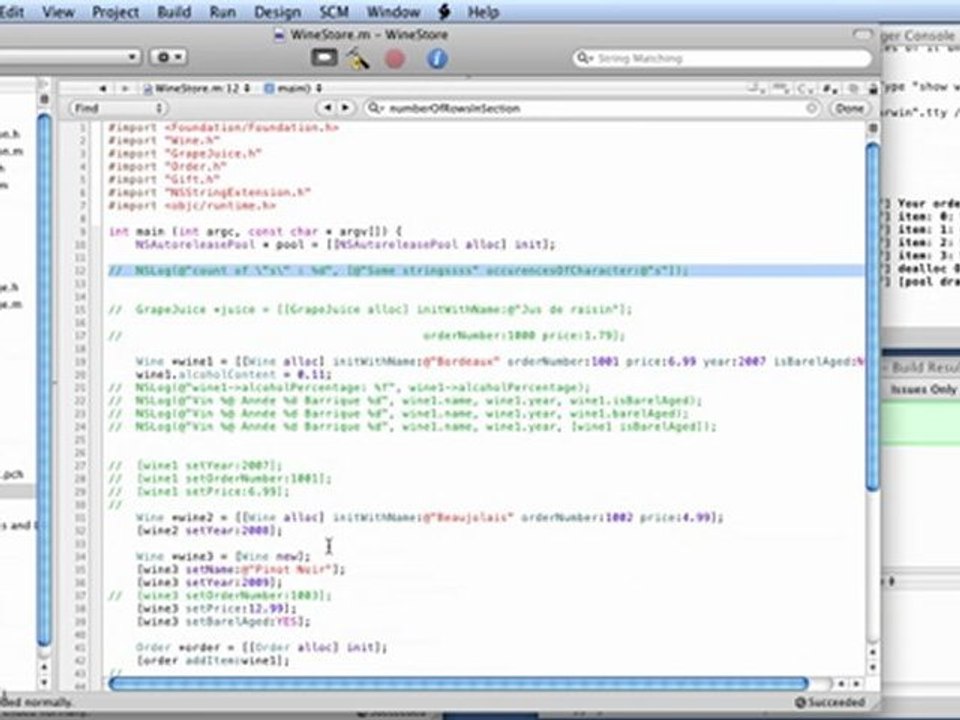Click Done to close the find bar
Viewport: 960px width, 720px height.
(850, 108)
